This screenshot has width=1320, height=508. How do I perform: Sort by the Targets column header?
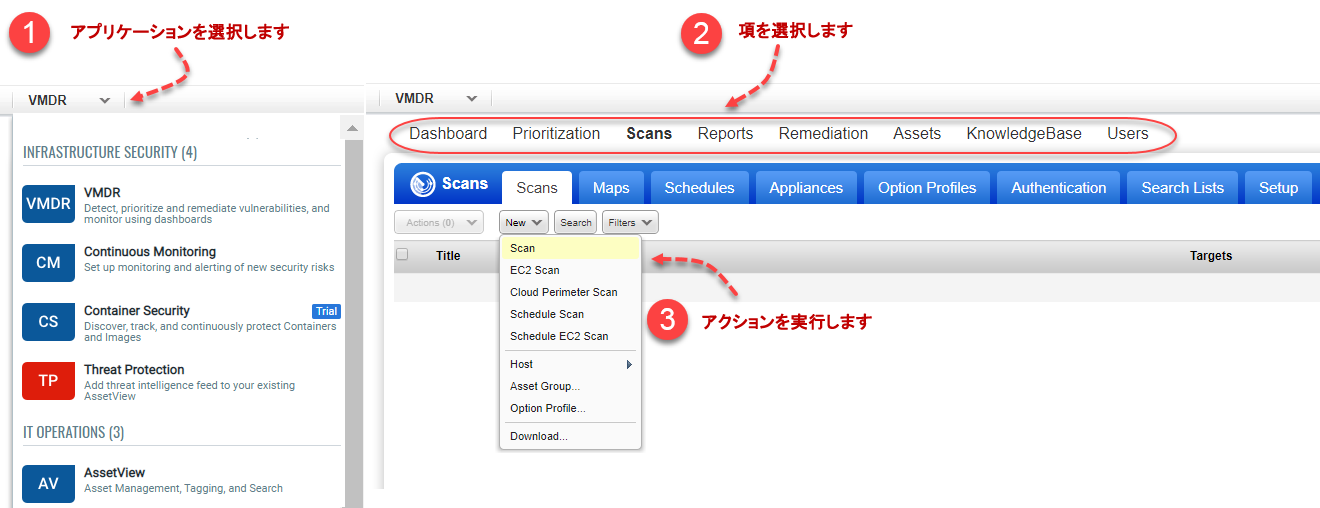tap(1210, 256)
